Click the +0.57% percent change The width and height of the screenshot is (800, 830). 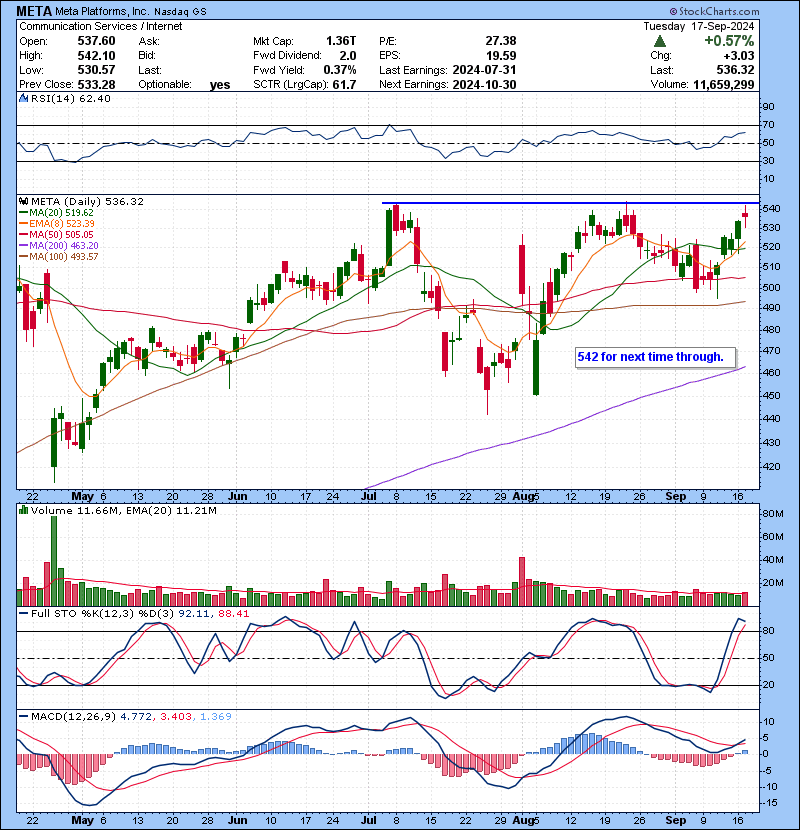click(729, 41)
